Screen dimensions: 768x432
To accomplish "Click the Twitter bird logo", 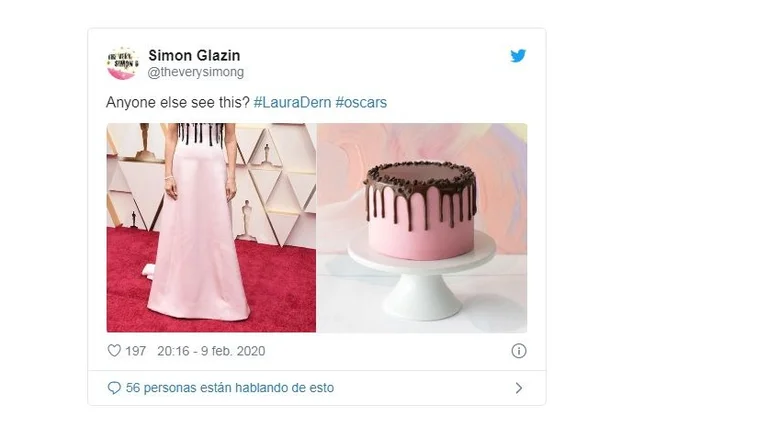I will pyautogui.click(x=518, y=56).
